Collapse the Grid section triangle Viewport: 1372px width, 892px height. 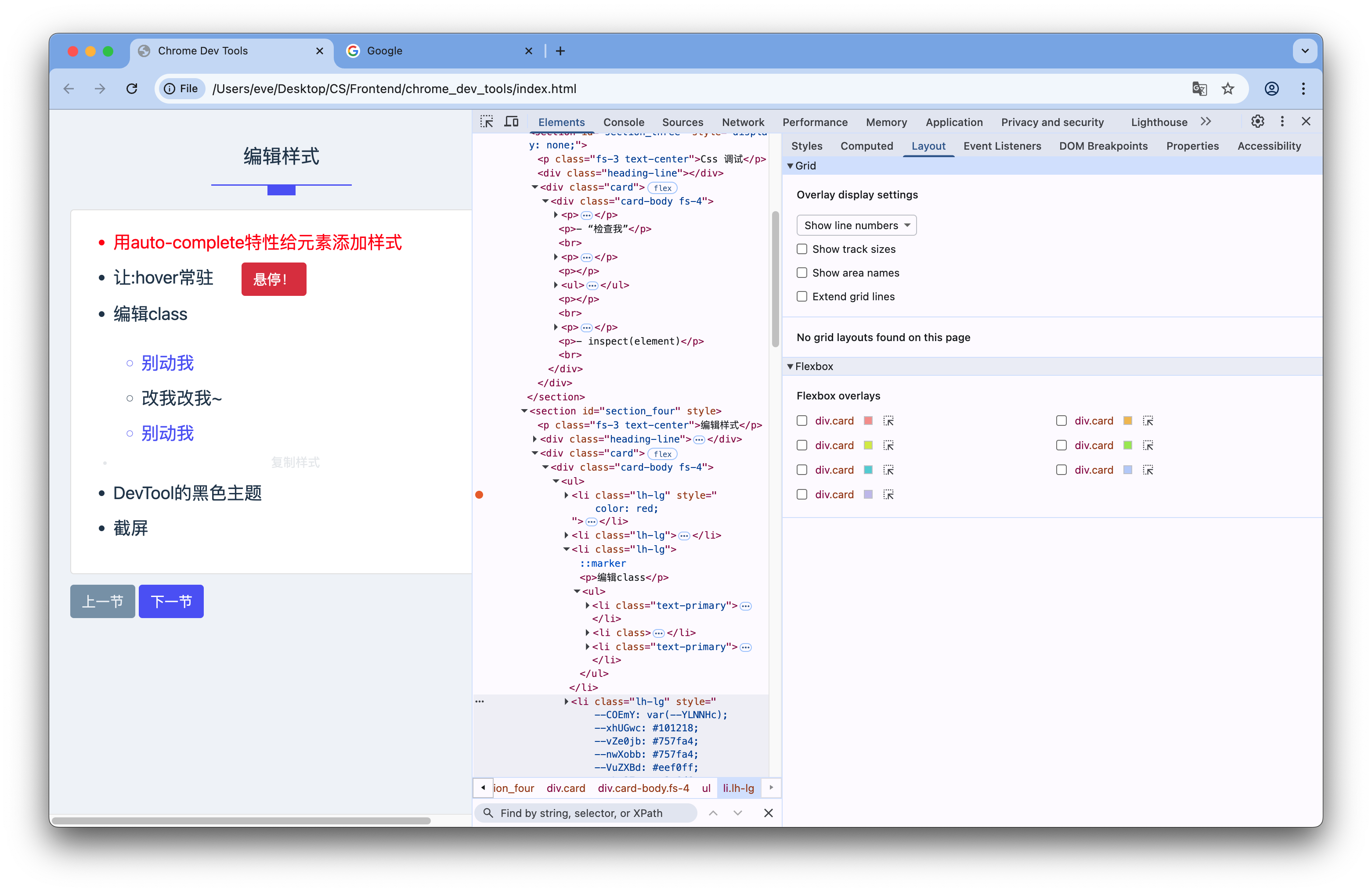point(791,166)
